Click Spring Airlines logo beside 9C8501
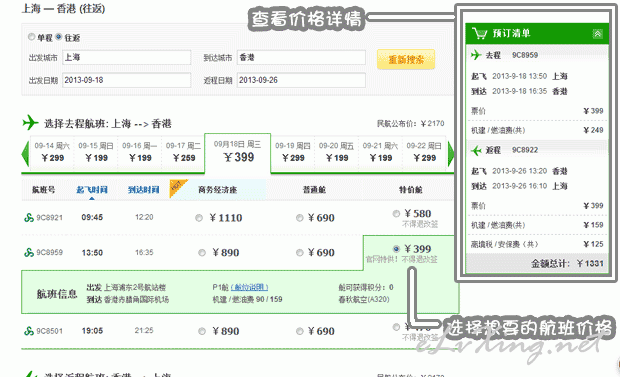 click(x=29, y=331)
